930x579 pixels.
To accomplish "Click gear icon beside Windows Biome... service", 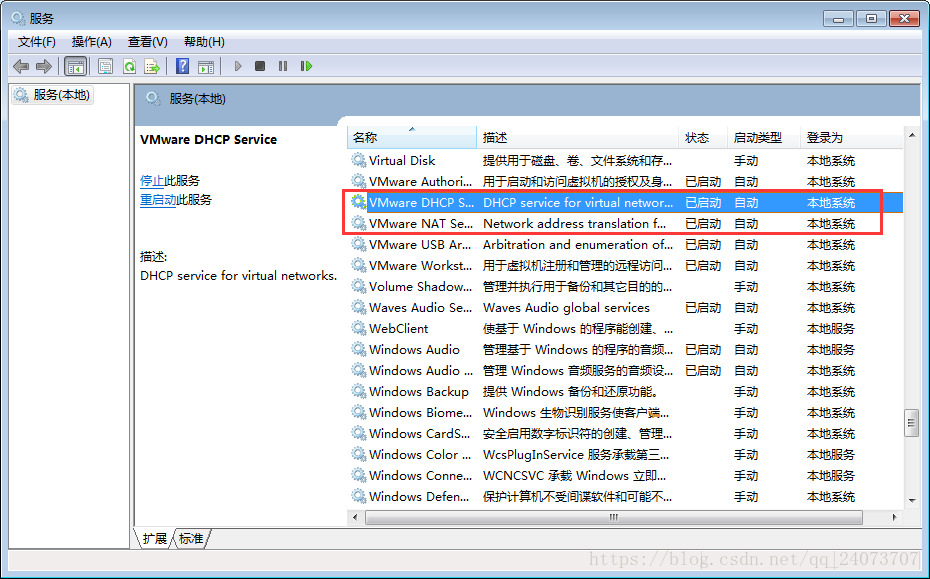I will (358, 412).
